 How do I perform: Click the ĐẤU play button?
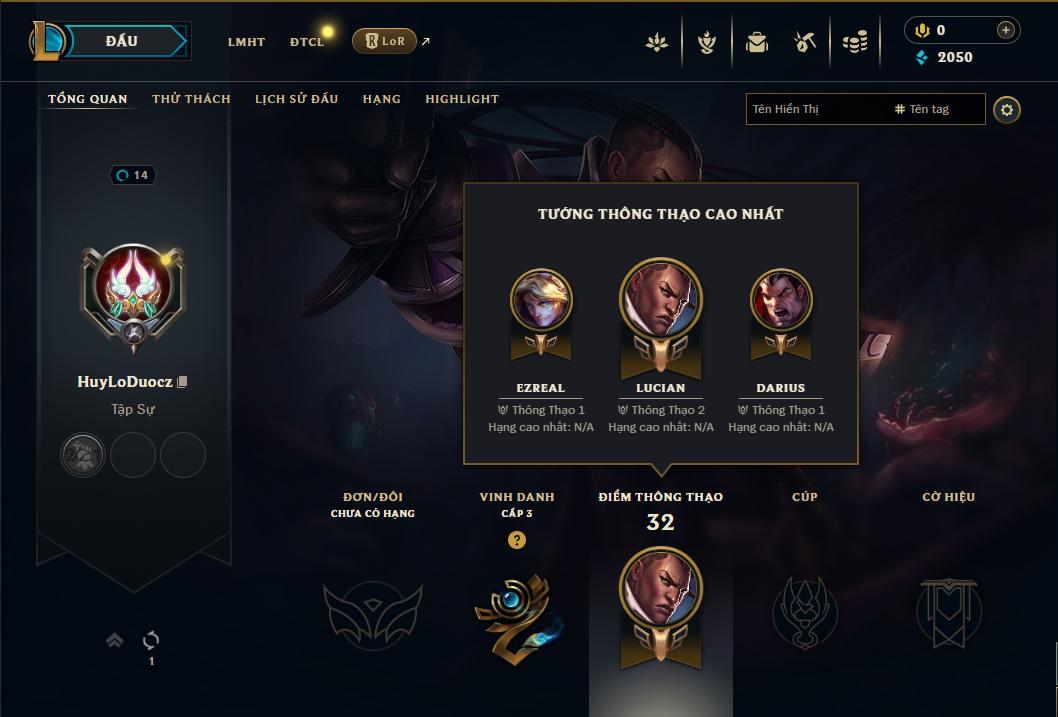pyautogui.click(x=121, y=41)
